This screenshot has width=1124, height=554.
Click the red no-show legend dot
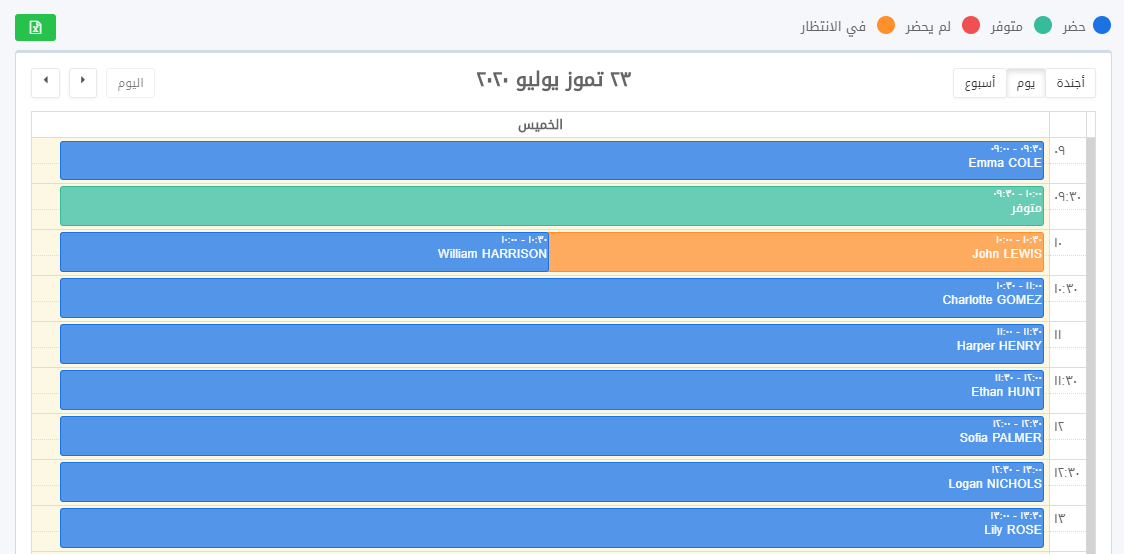[x=971, y=26]
